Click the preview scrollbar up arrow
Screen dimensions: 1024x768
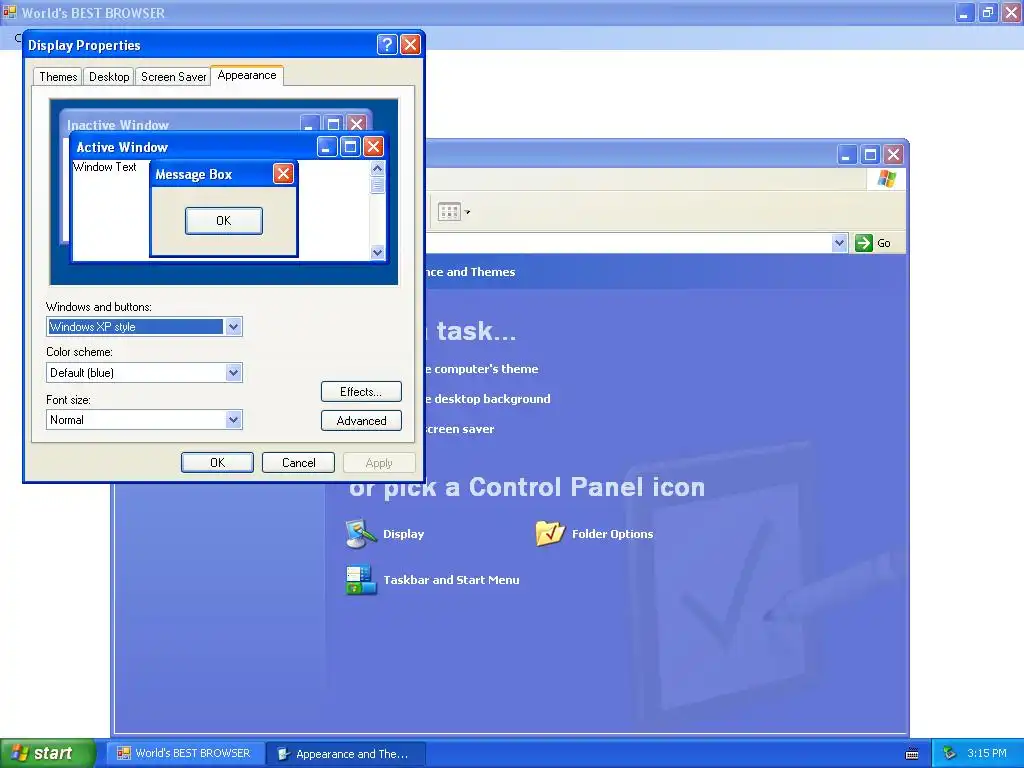click(x=377, y=168)
